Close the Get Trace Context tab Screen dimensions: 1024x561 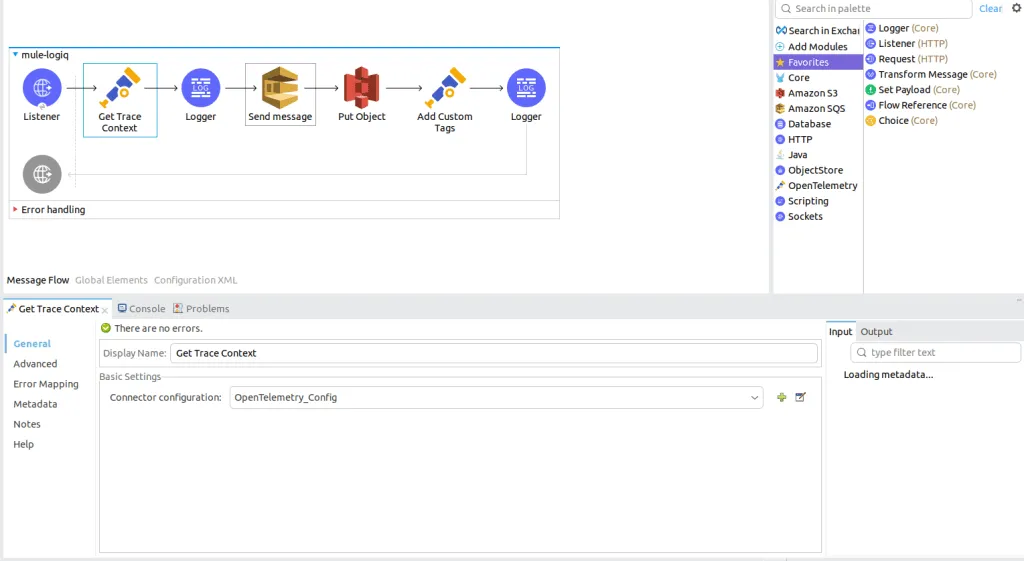click(105, 310)
